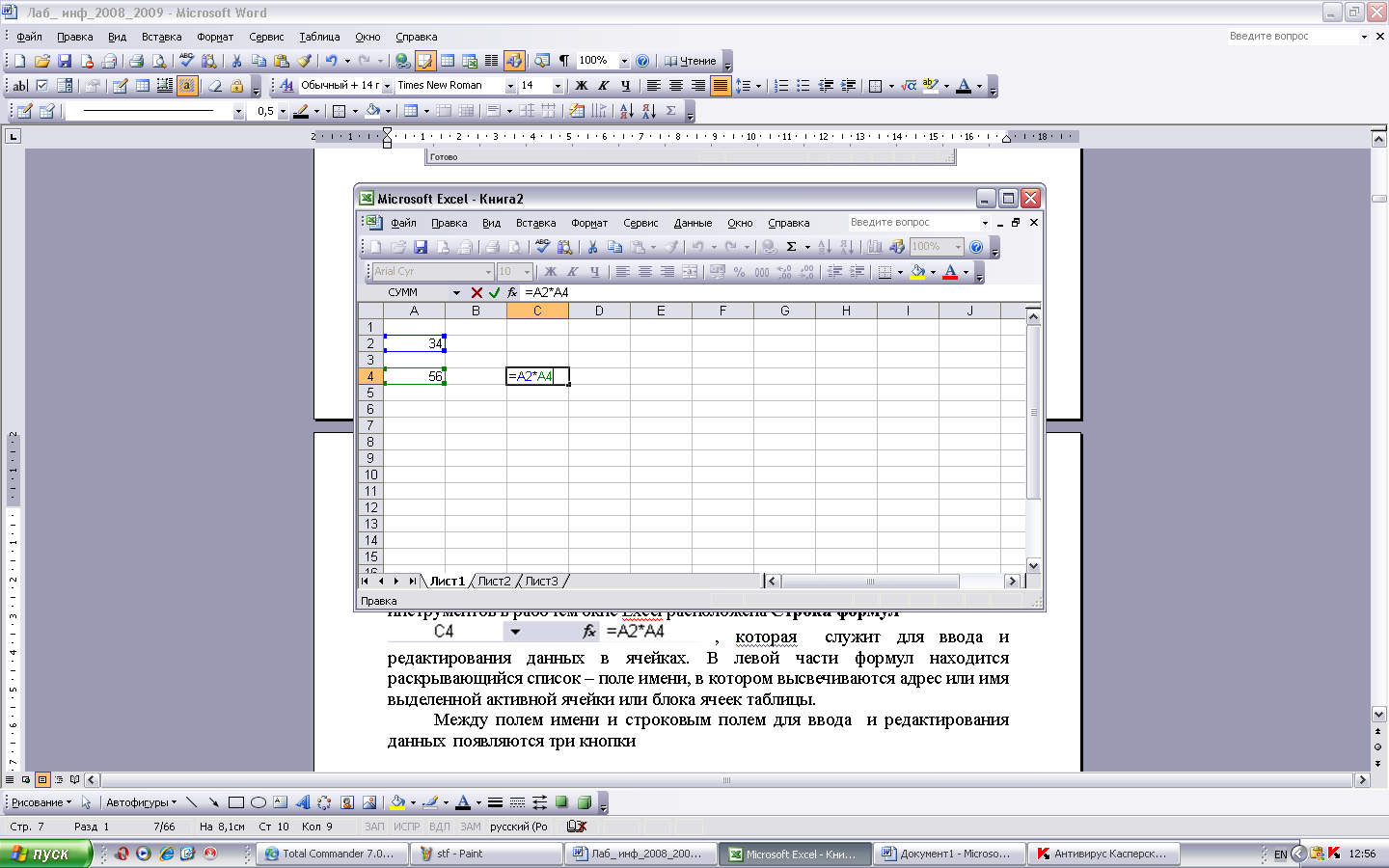Insert a text box from the Drawing toolbar
This screenshot has width=1389, height=868.
click(280, 802)
